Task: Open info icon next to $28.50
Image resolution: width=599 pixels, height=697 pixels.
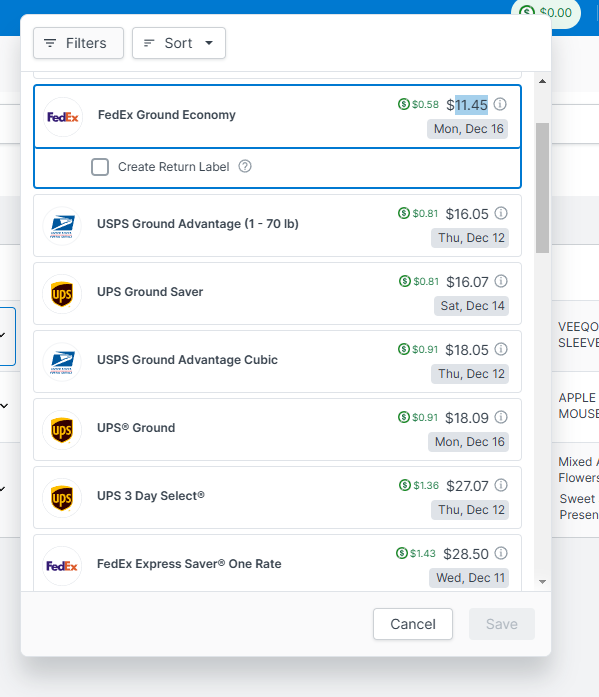Action: click(501, 553)
